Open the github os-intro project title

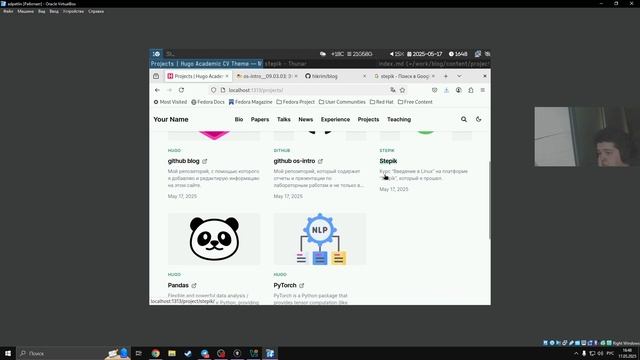coord(294,161)
